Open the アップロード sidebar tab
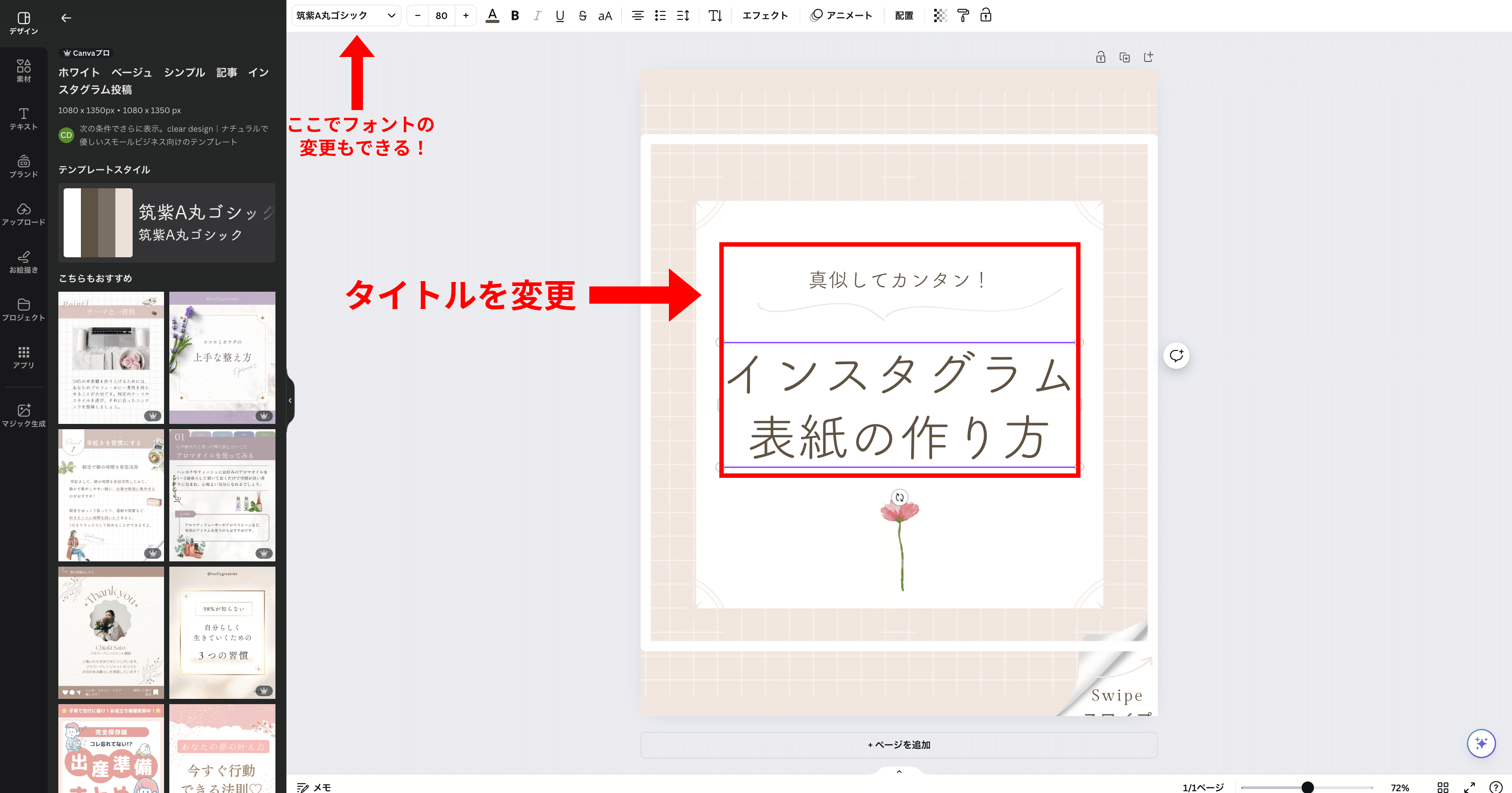 (x=23, y=214)
